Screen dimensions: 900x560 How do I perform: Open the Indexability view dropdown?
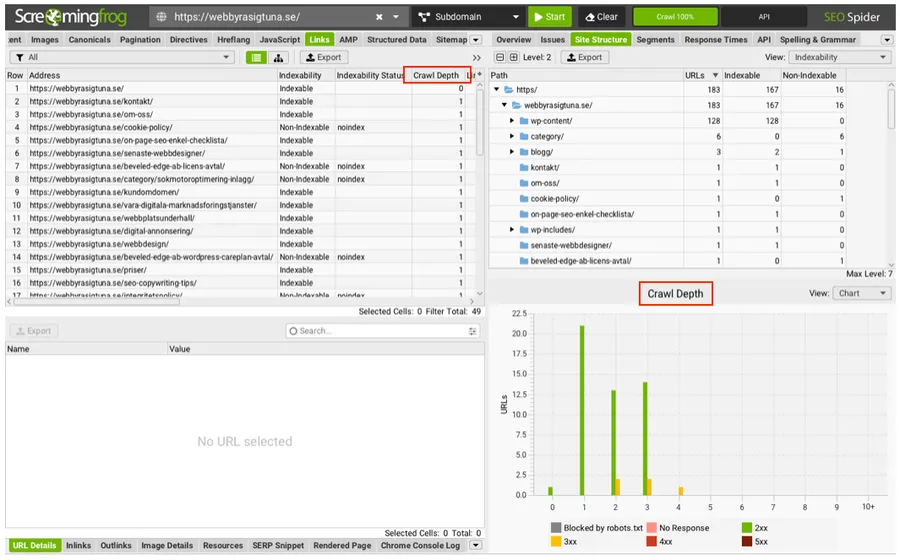coord(840,57)
